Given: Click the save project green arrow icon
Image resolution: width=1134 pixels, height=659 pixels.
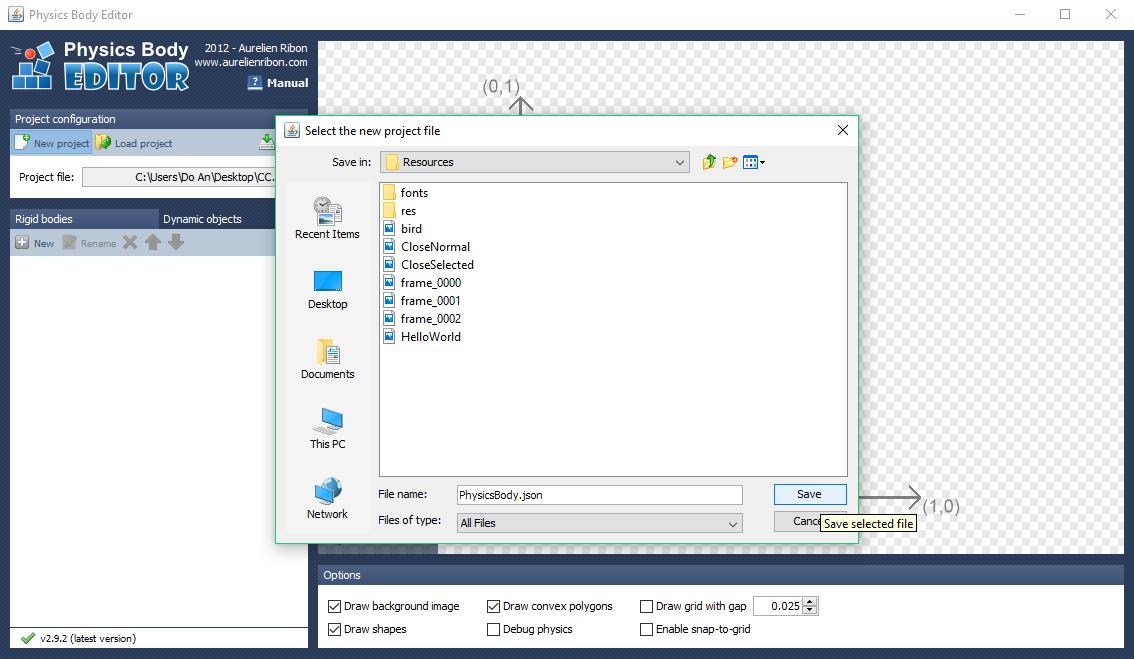Looking at the screenshot, I should [267, 143].
